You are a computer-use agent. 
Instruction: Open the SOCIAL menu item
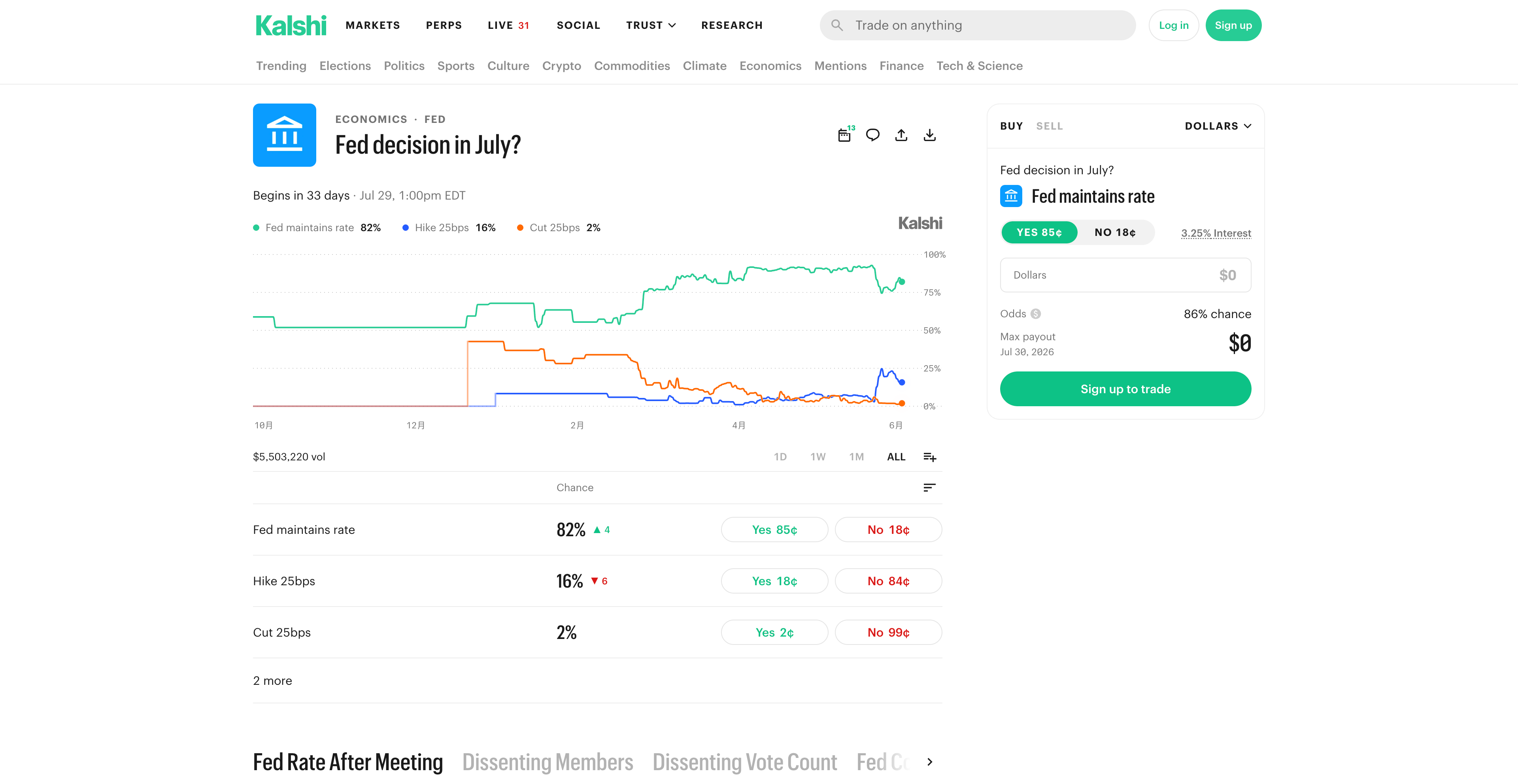(578, 25)
